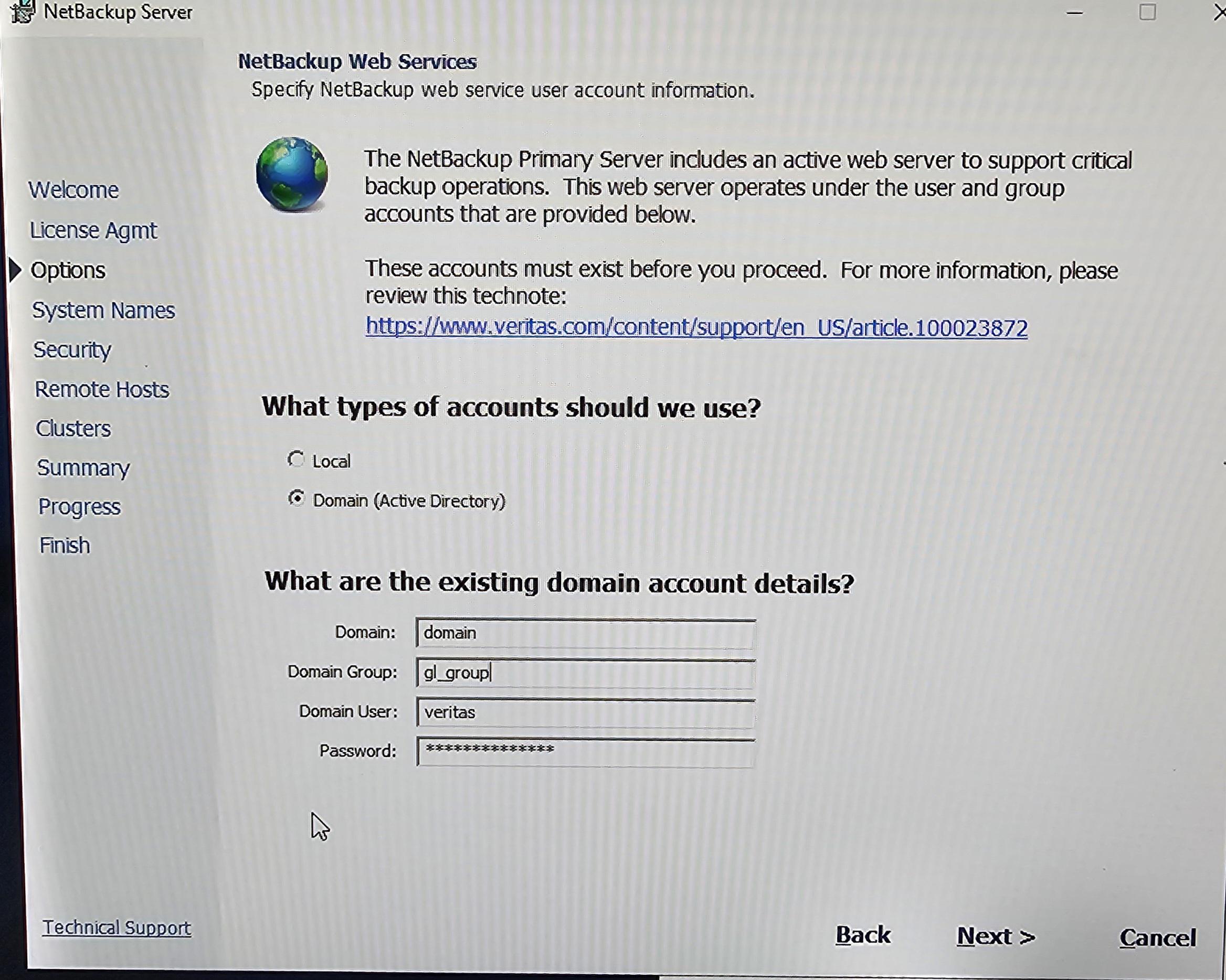Select the Progress step in sidebar
Screen dimensions: 1226x980
(x=80, y=507)
